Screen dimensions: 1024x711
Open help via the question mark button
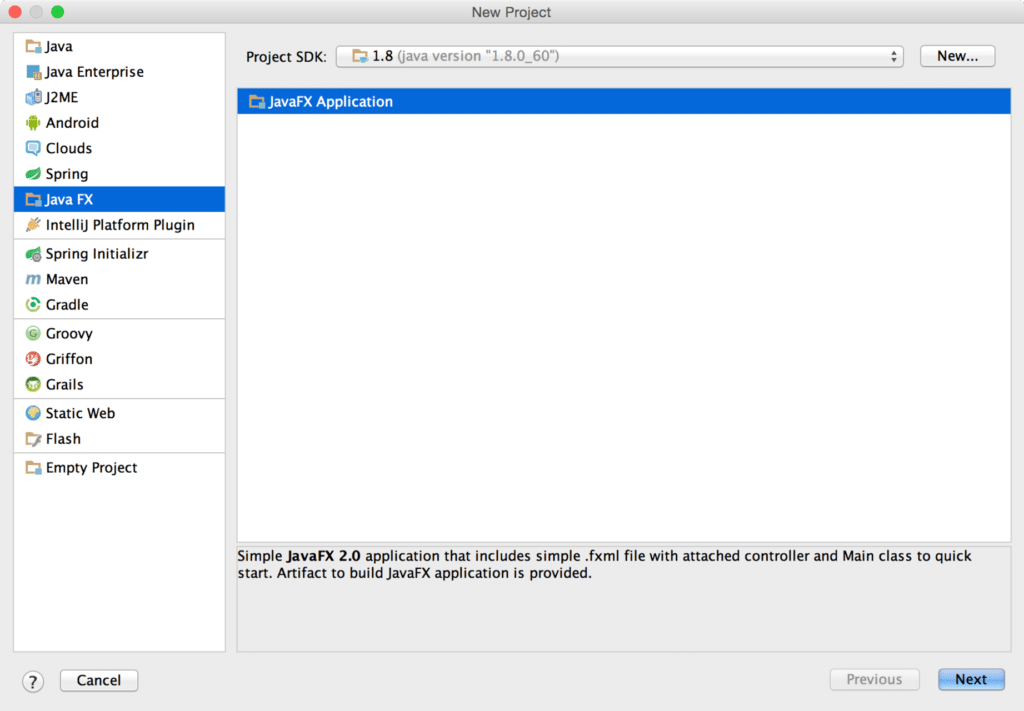pos(32,680)
